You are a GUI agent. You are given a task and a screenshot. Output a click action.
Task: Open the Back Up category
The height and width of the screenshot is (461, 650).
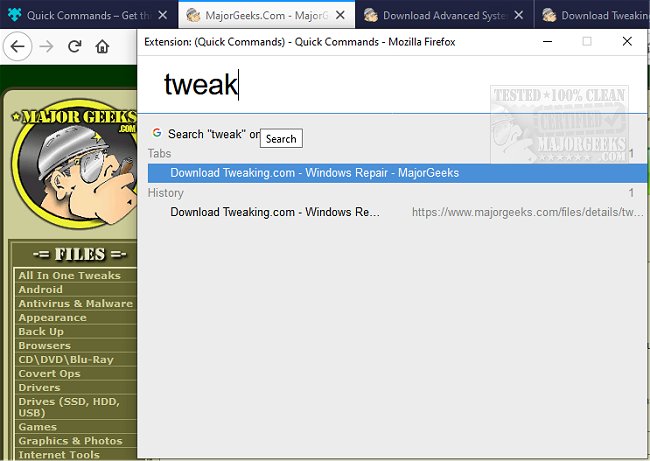pos(41,332)
